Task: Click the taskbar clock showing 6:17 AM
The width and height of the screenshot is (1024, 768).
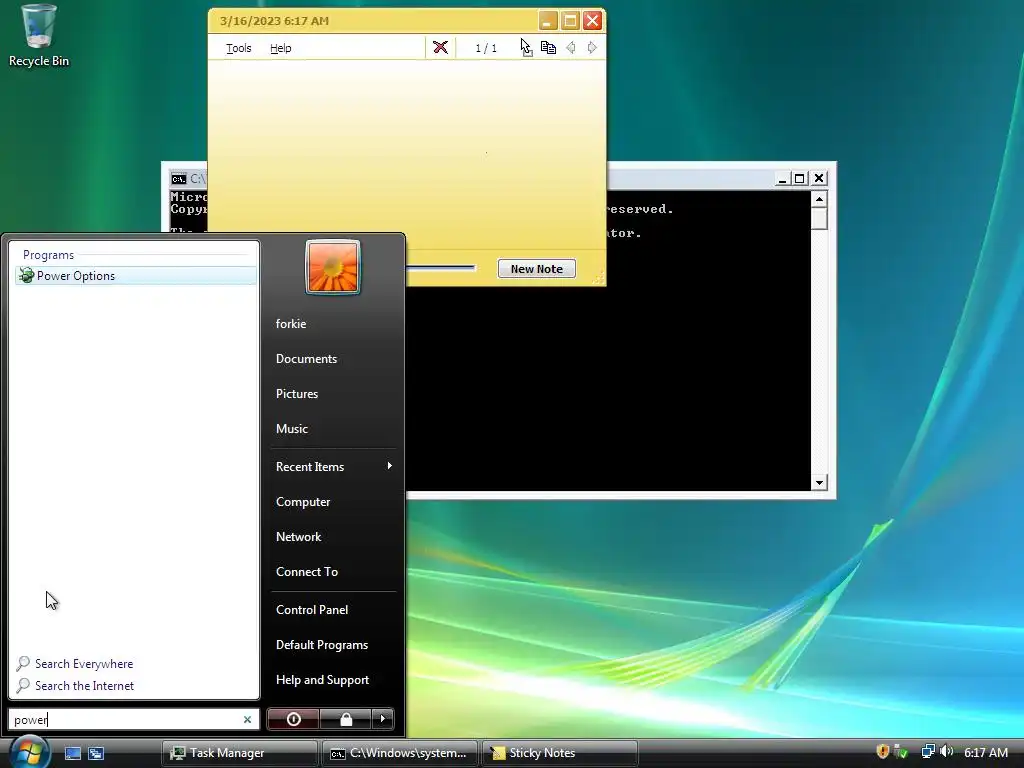Action: tap(986, 752)
